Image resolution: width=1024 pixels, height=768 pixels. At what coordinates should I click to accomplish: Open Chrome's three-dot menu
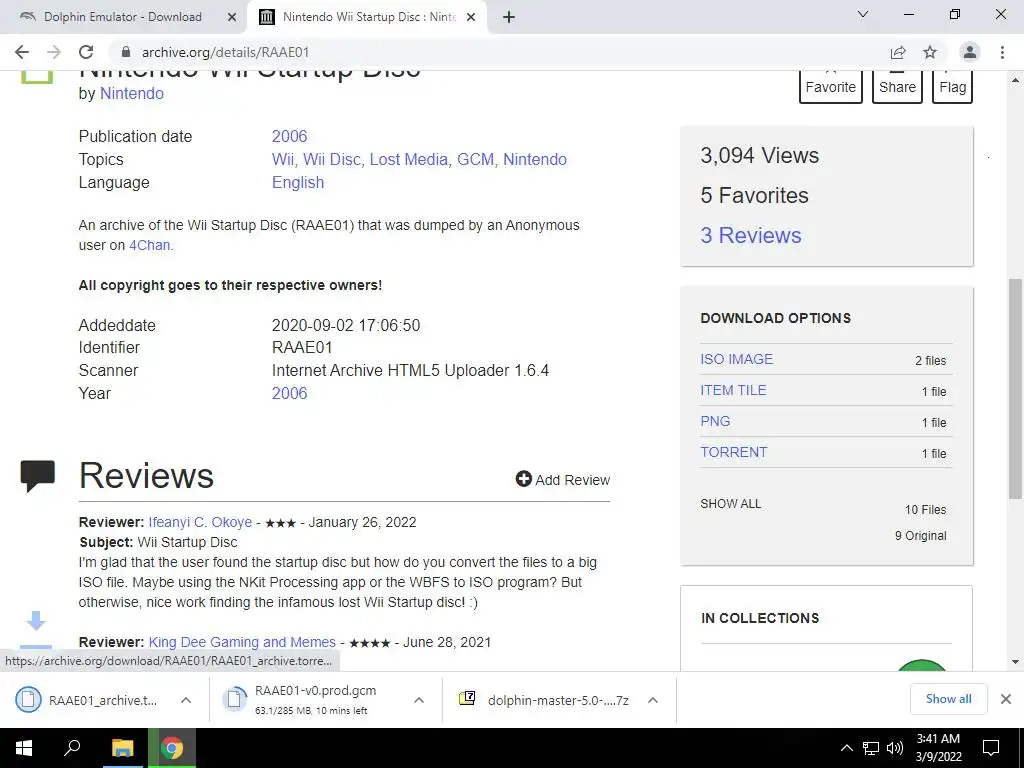[x=1002, y=52]
